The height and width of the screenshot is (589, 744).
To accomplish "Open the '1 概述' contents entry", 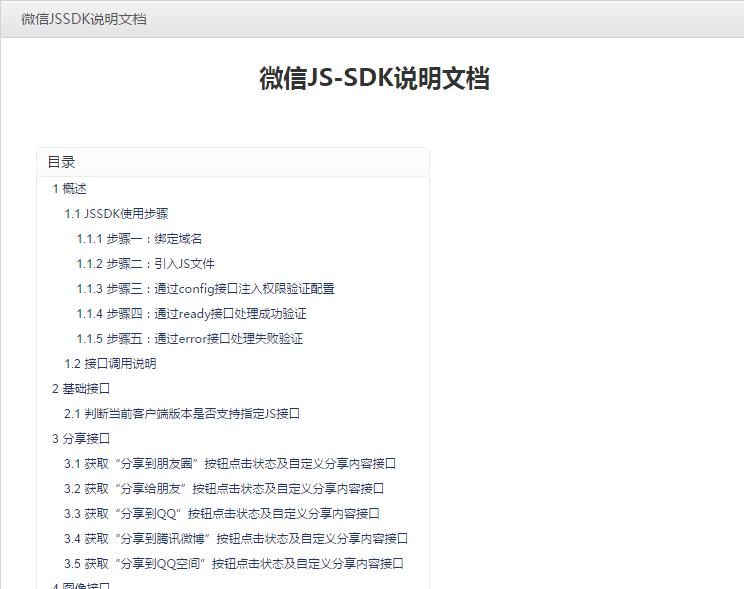I will pos(69,189).
